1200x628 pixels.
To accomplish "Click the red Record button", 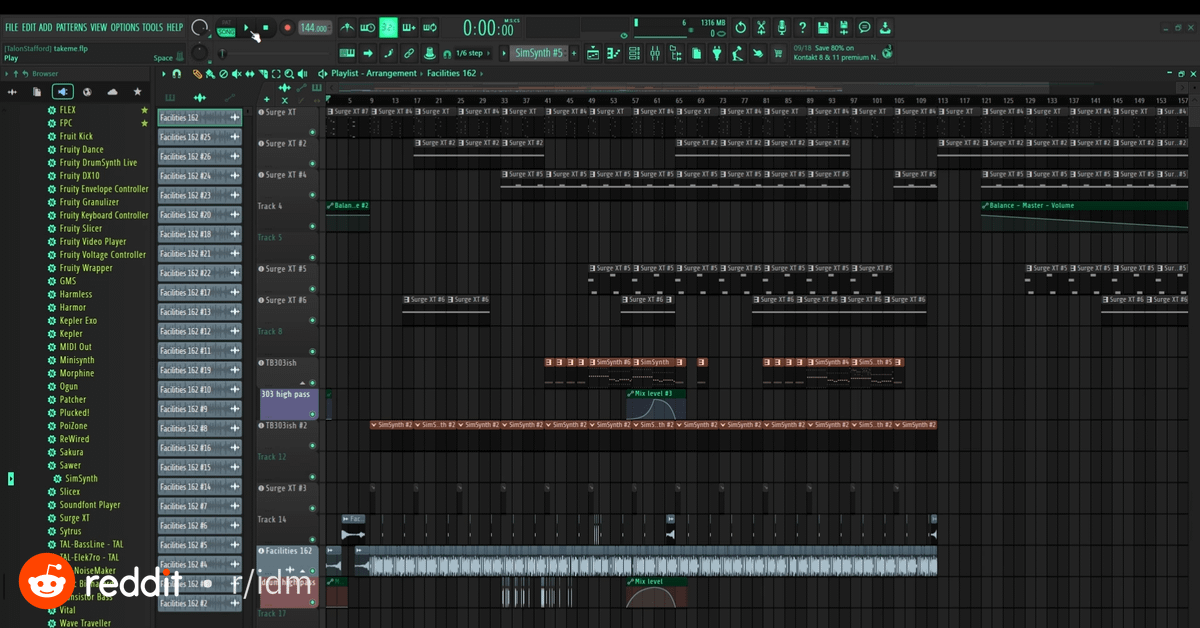I will click(x=287, y=28).
